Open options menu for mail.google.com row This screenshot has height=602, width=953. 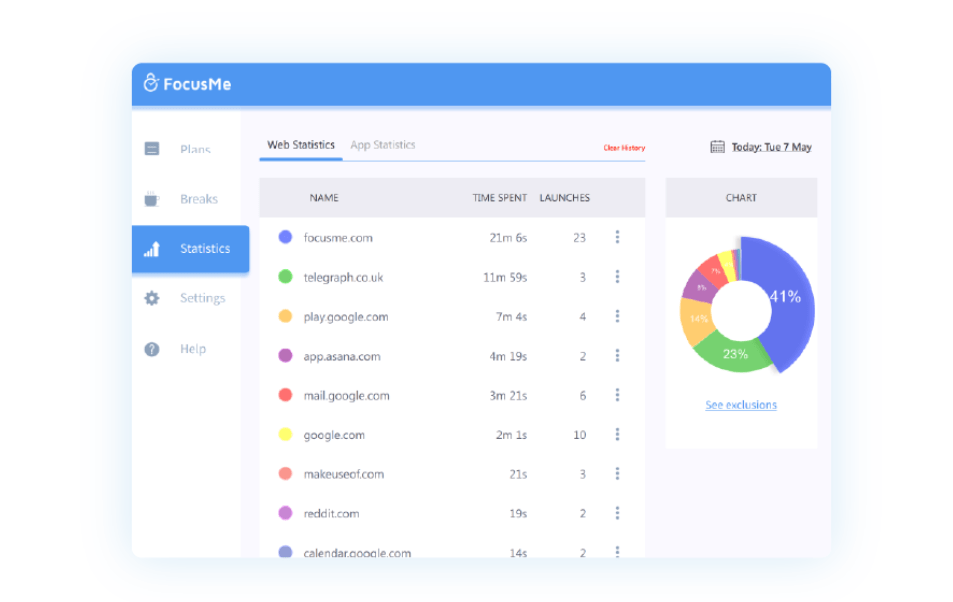[x=617, y=395]
